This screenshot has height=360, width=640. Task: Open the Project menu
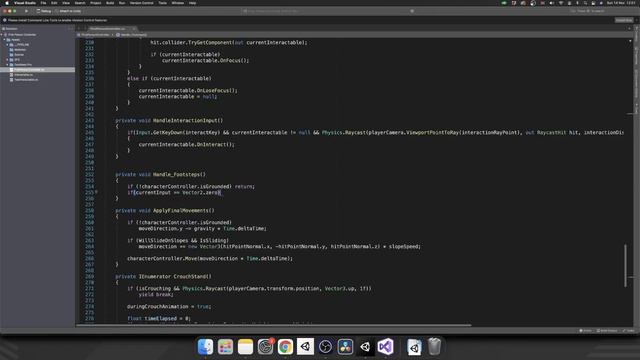96,3
